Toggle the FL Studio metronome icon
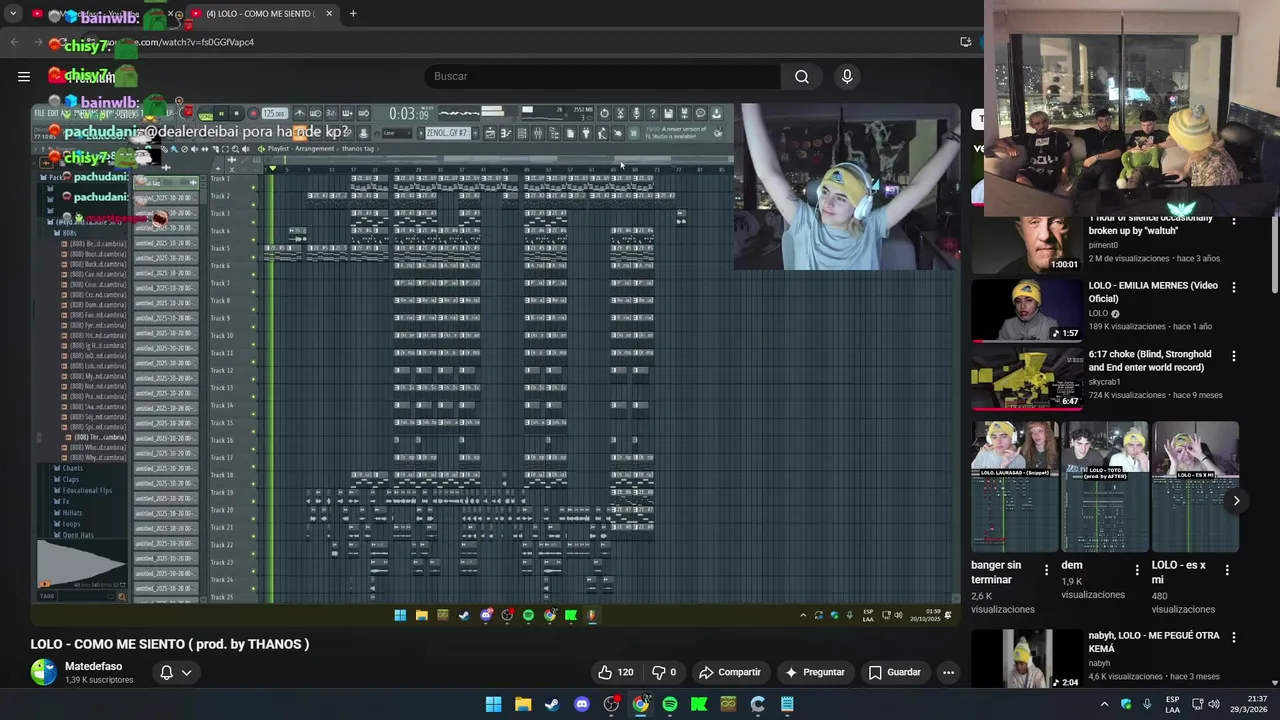The height and width of the screenshot is (720, 1280). pyautogui.click(x=300, y=113)
